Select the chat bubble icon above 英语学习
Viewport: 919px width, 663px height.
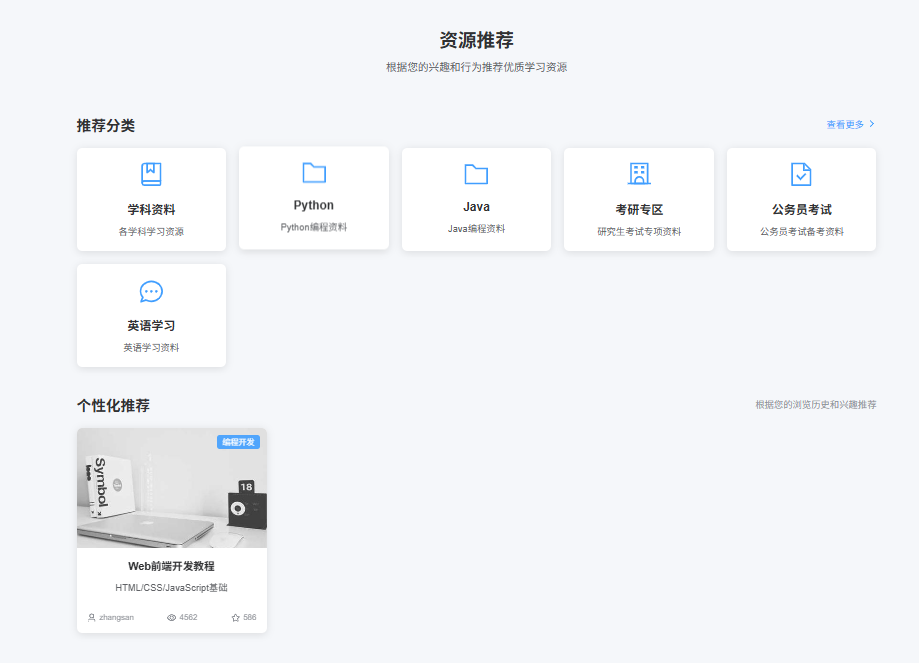(150, 291)
